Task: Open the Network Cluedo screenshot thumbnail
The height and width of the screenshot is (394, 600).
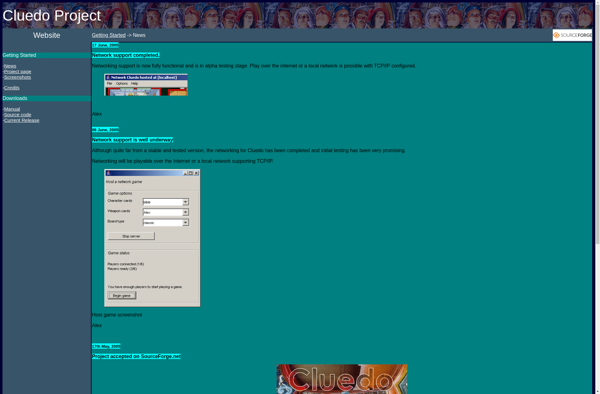Action: click(146, 85)
